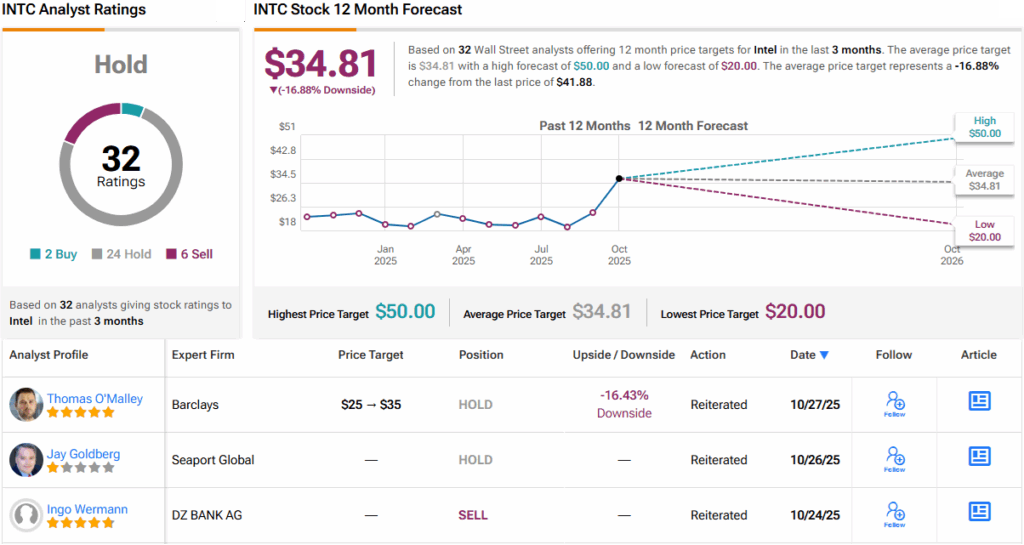Open Seaport Global article icon

pos(979,456)
